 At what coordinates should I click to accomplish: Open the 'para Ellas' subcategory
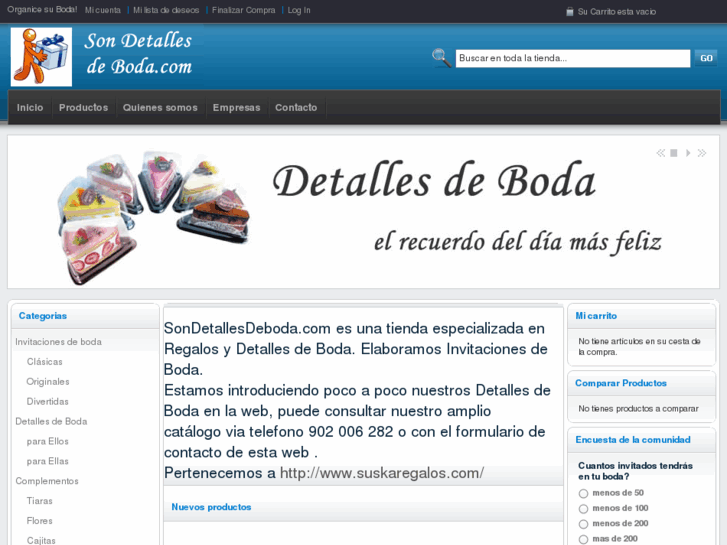click(x=47, y=462)
